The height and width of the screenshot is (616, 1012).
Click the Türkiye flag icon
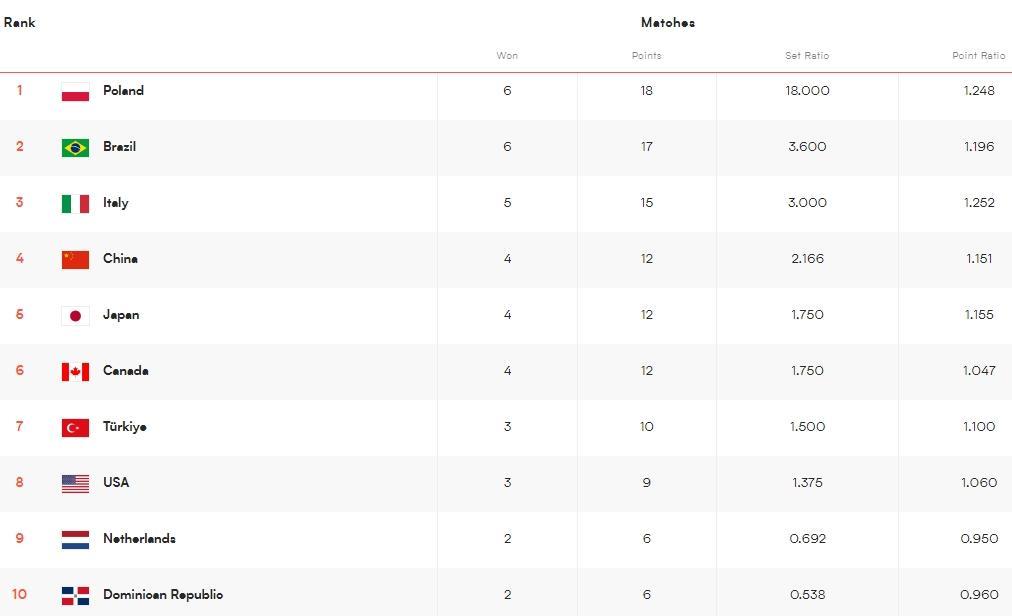[75, 428]
